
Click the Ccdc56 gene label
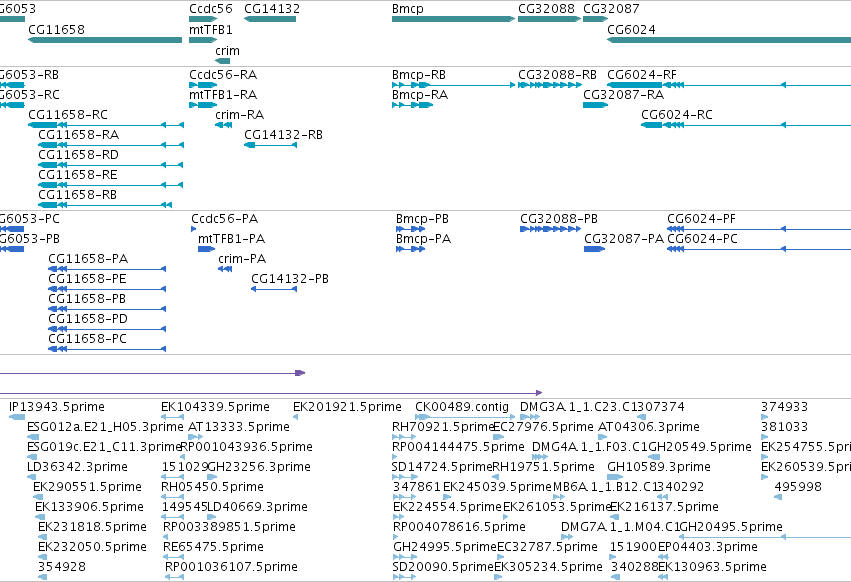pyautogui.click(x=211, y=9)
